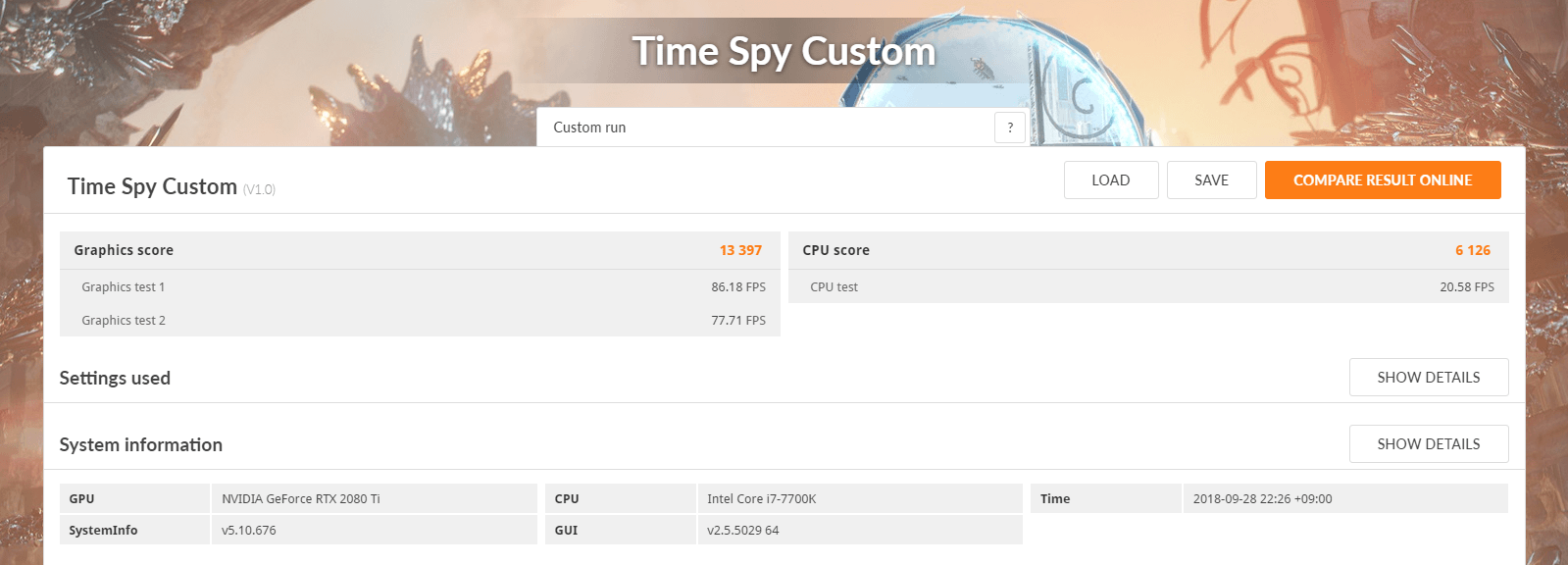The height and width of the screenshot is (565, 1568).
Task: Click the question mark help icon
Action: (1010, 128)
